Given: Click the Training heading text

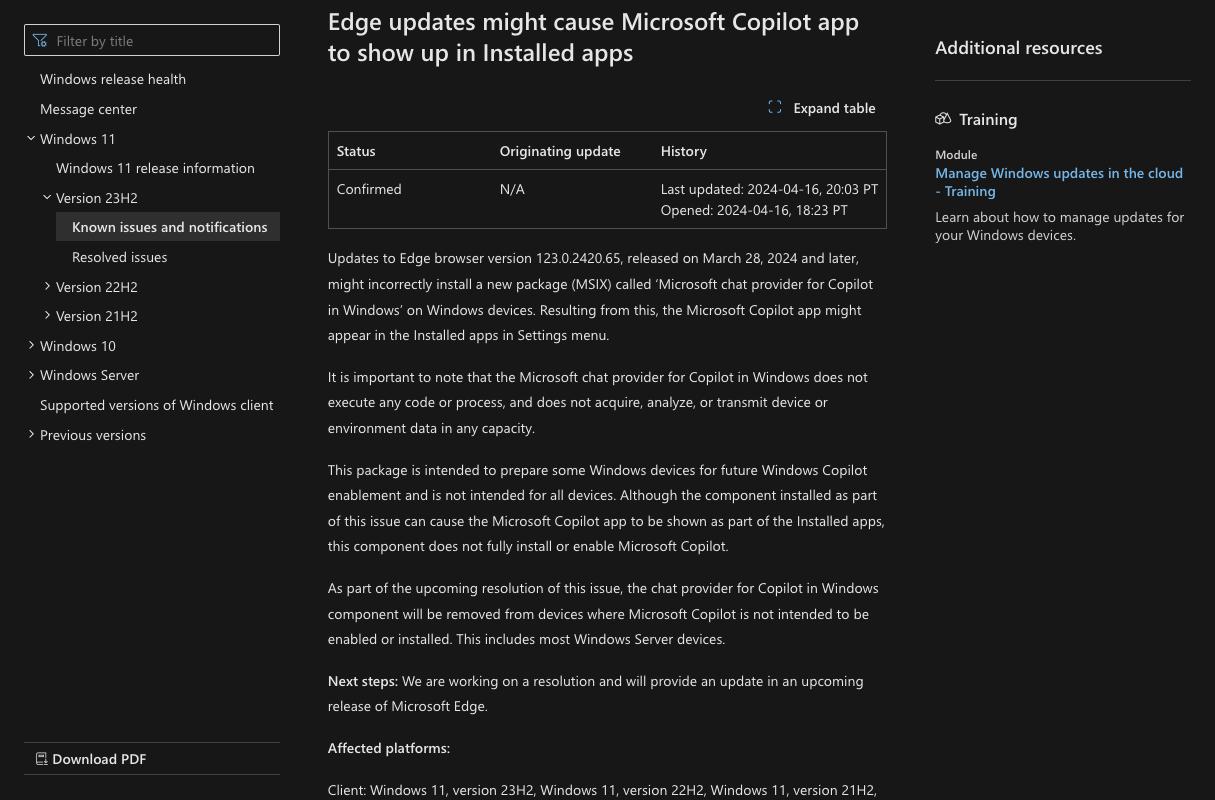Looking at the screenshot, I should [988, 119].
